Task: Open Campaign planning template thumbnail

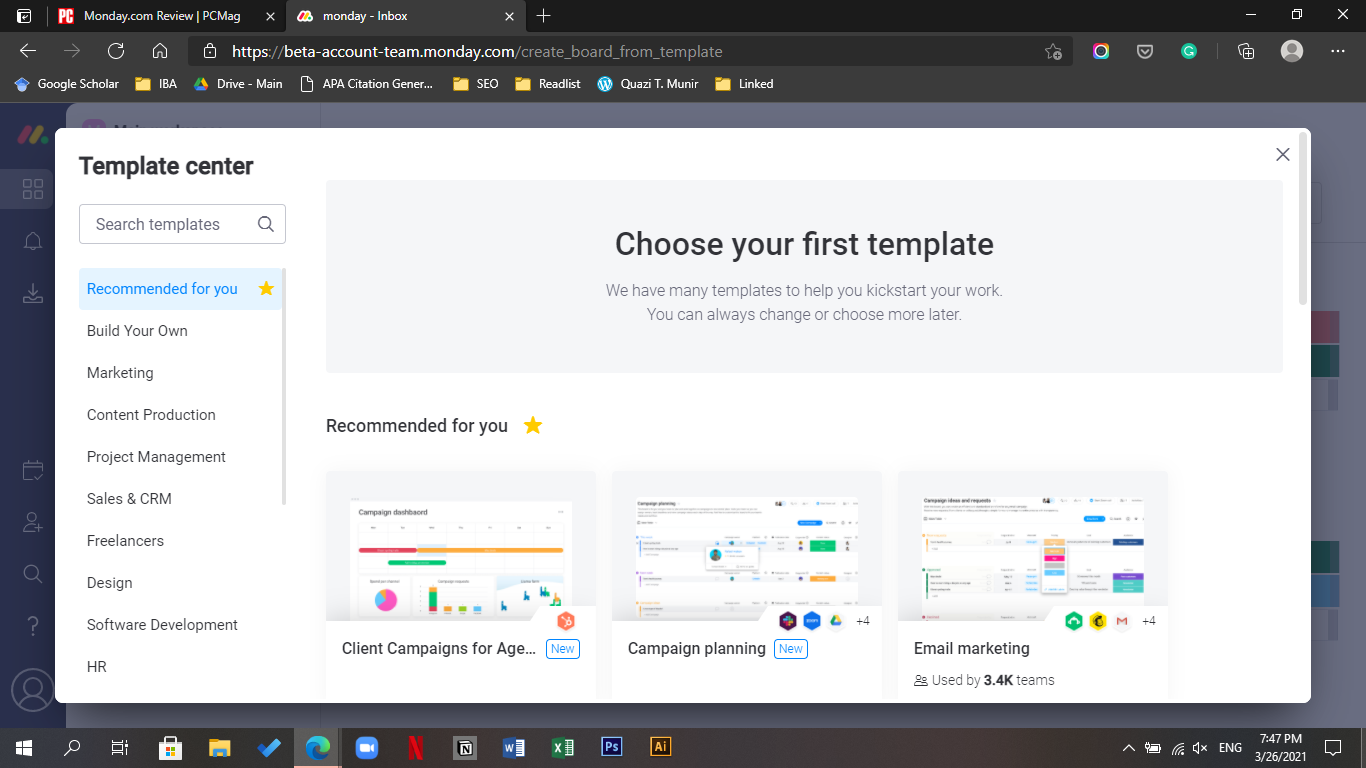Action: (x=747, y=546)
